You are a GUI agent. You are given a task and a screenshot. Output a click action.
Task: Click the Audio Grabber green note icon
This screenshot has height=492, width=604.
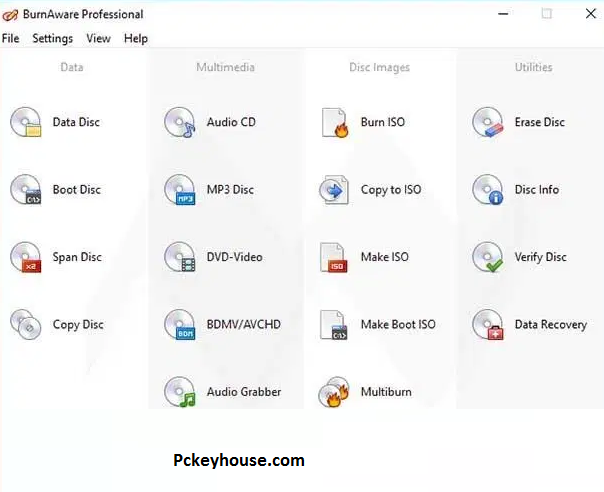[180, 392]
